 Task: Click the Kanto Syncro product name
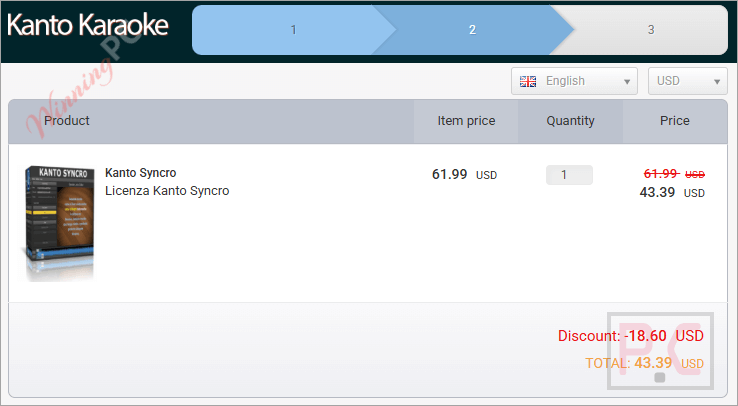coord(140,173)
